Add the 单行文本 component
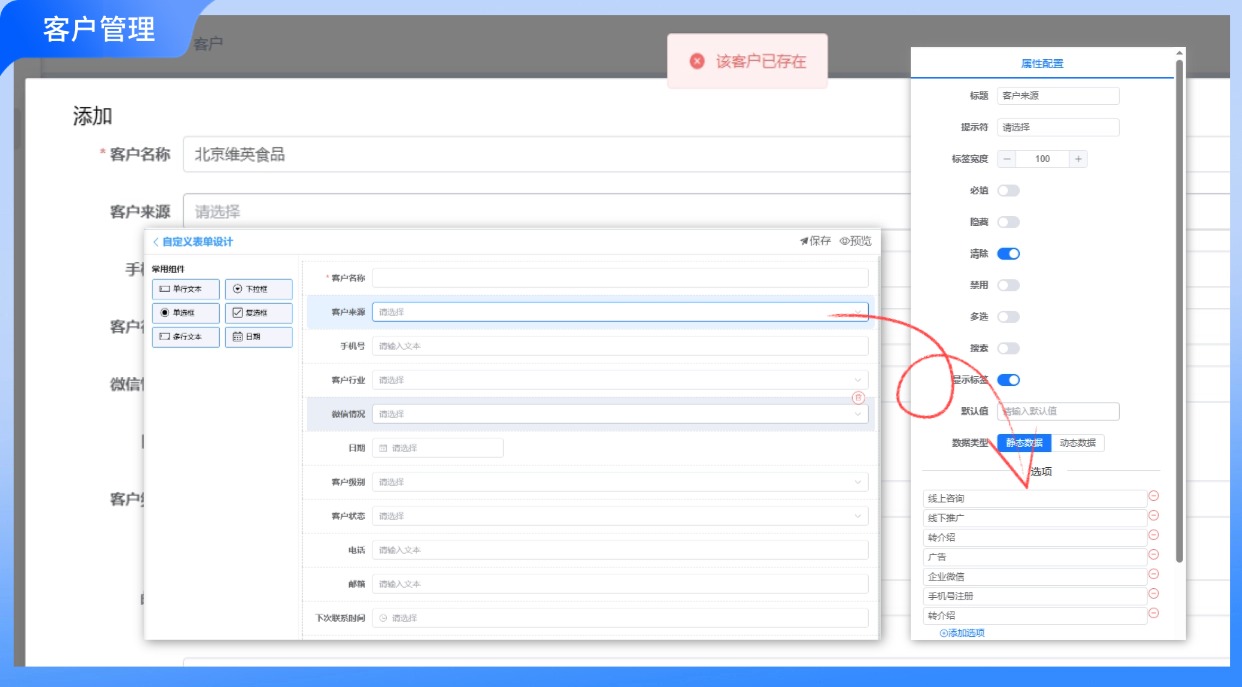1242x687 pixels. click(185, 289)
